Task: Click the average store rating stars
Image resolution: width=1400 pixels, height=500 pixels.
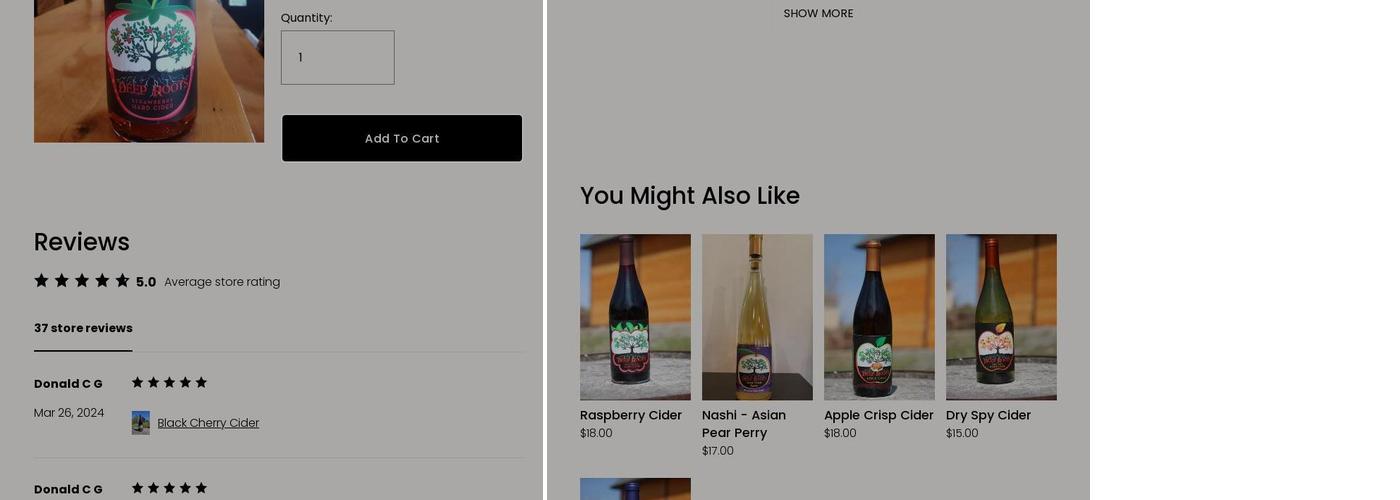Action: click(x=82, y=281)
